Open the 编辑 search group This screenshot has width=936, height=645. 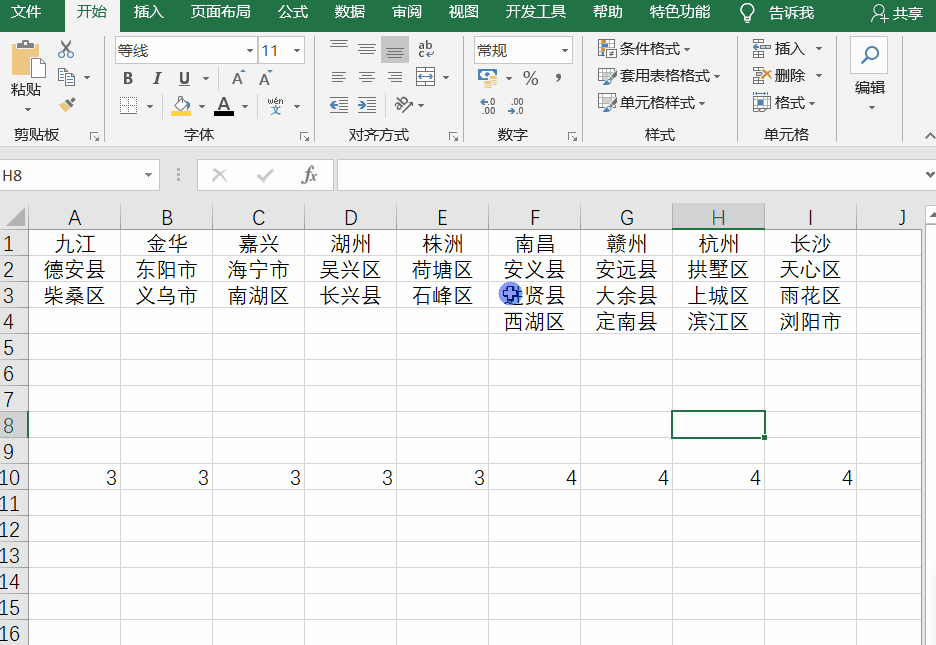(x=869, y=73)
